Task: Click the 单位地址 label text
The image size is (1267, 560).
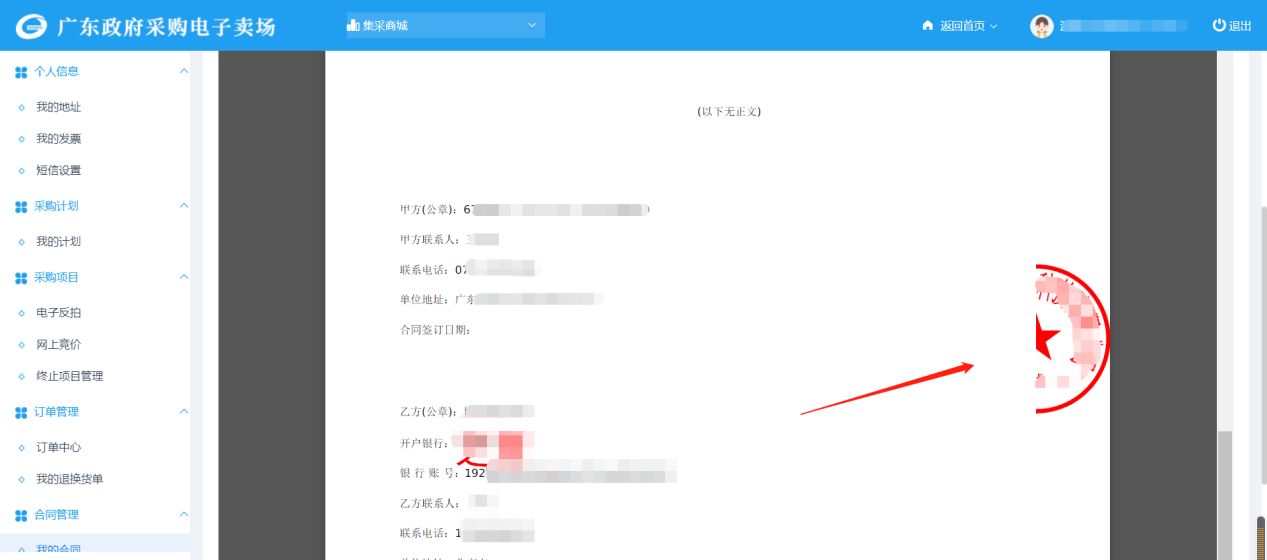Action: pyautogui.click(x=424, y=299)
